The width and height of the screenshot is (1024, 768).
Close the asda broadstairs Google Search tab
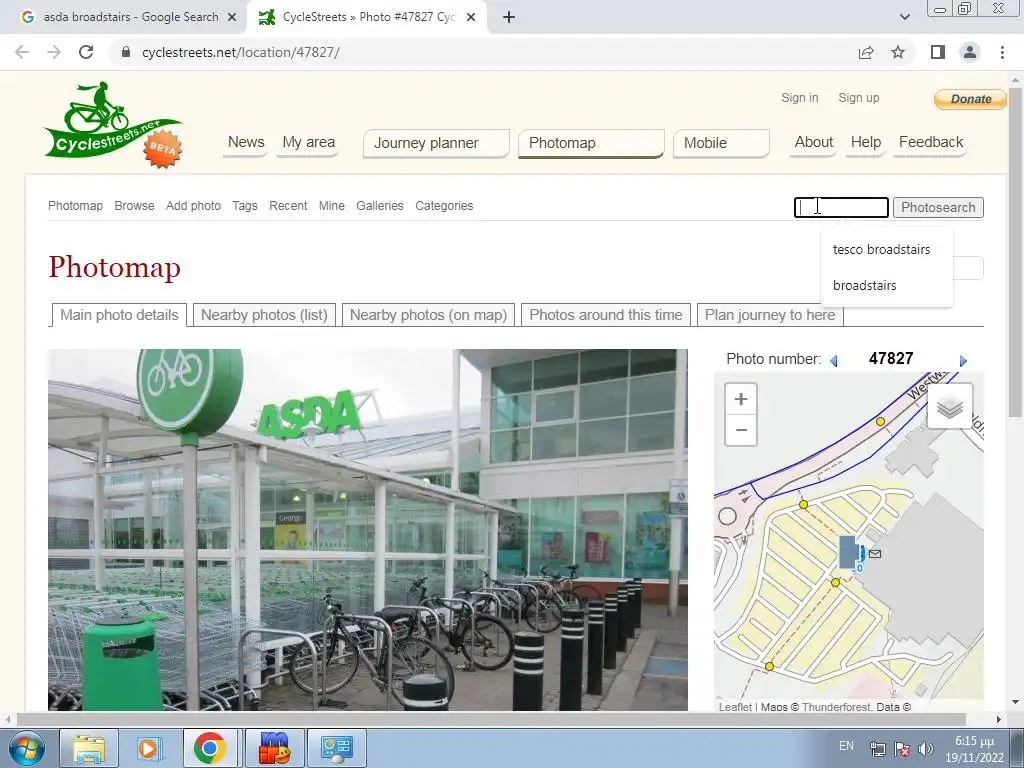point(231,17)
